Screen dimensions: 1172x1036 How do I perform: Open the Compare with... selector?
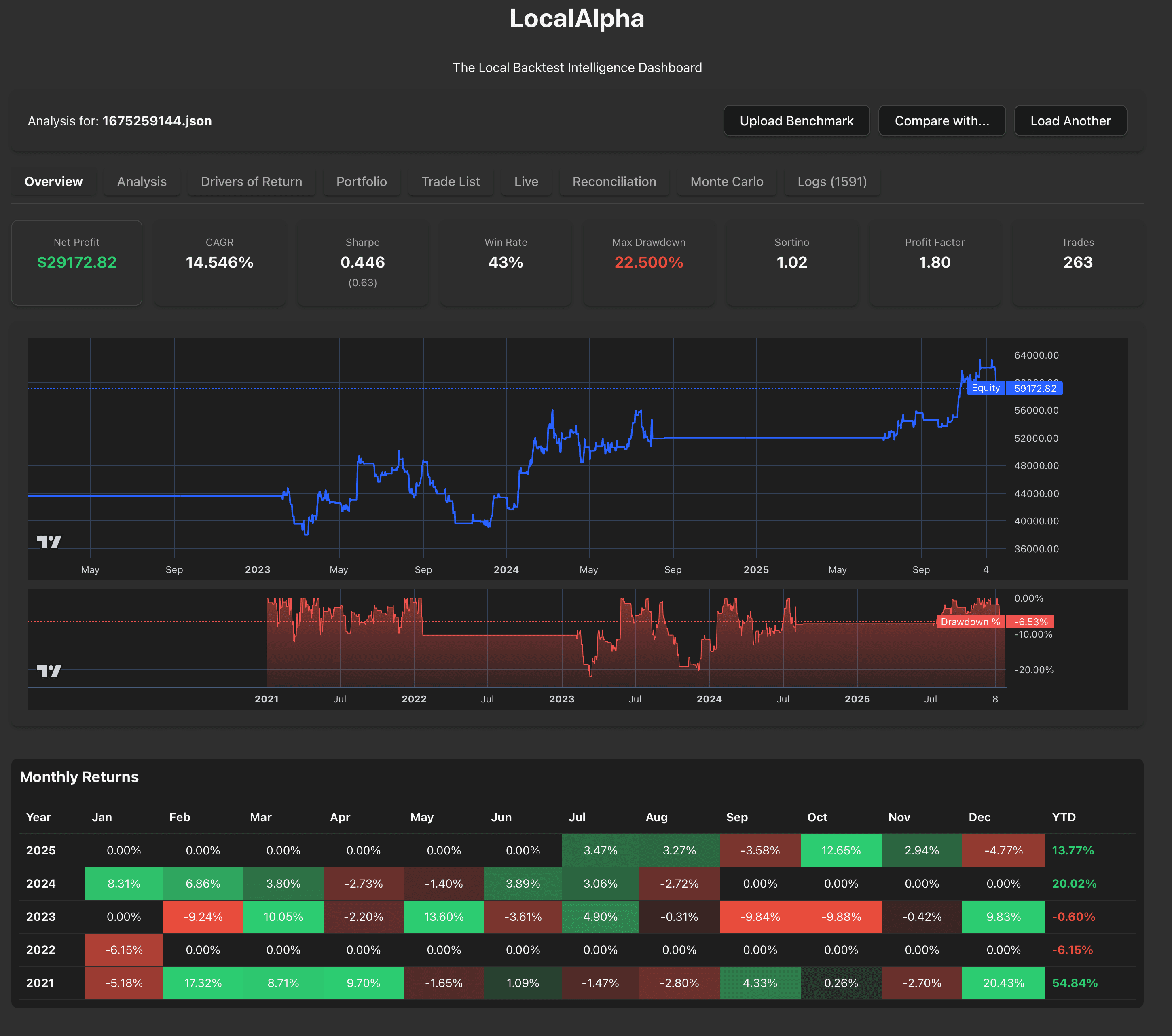pyautogui.click(x=942, y=121)
